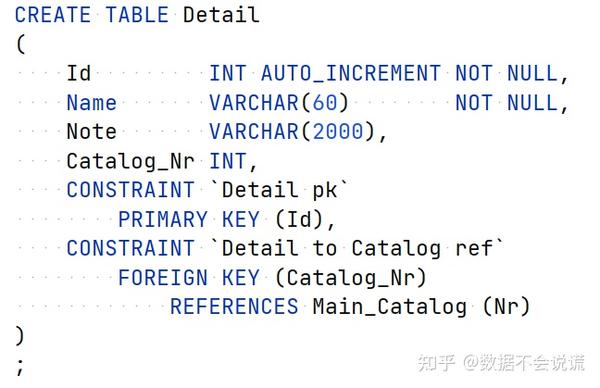Click the `Detail to Catalog ref` name
Viewport: 600px width, 388px height.
(357, 248)
